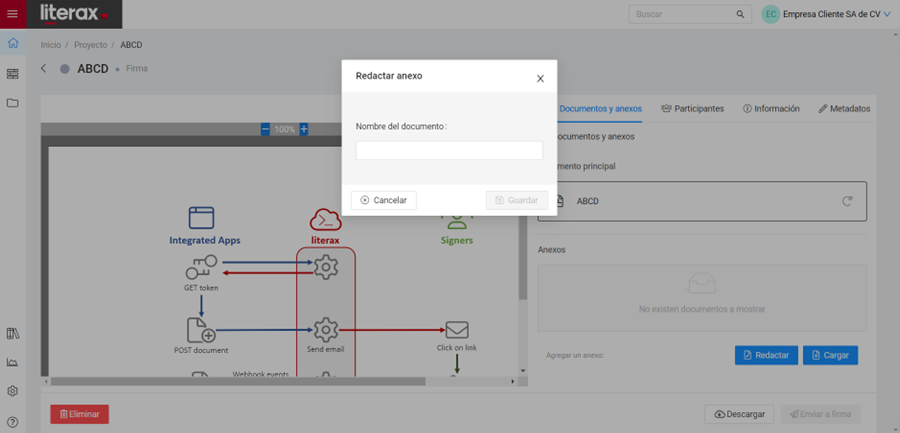The image size is (900, 433).
Task: Click Enviar a firma button
Action: pos(820,414)
